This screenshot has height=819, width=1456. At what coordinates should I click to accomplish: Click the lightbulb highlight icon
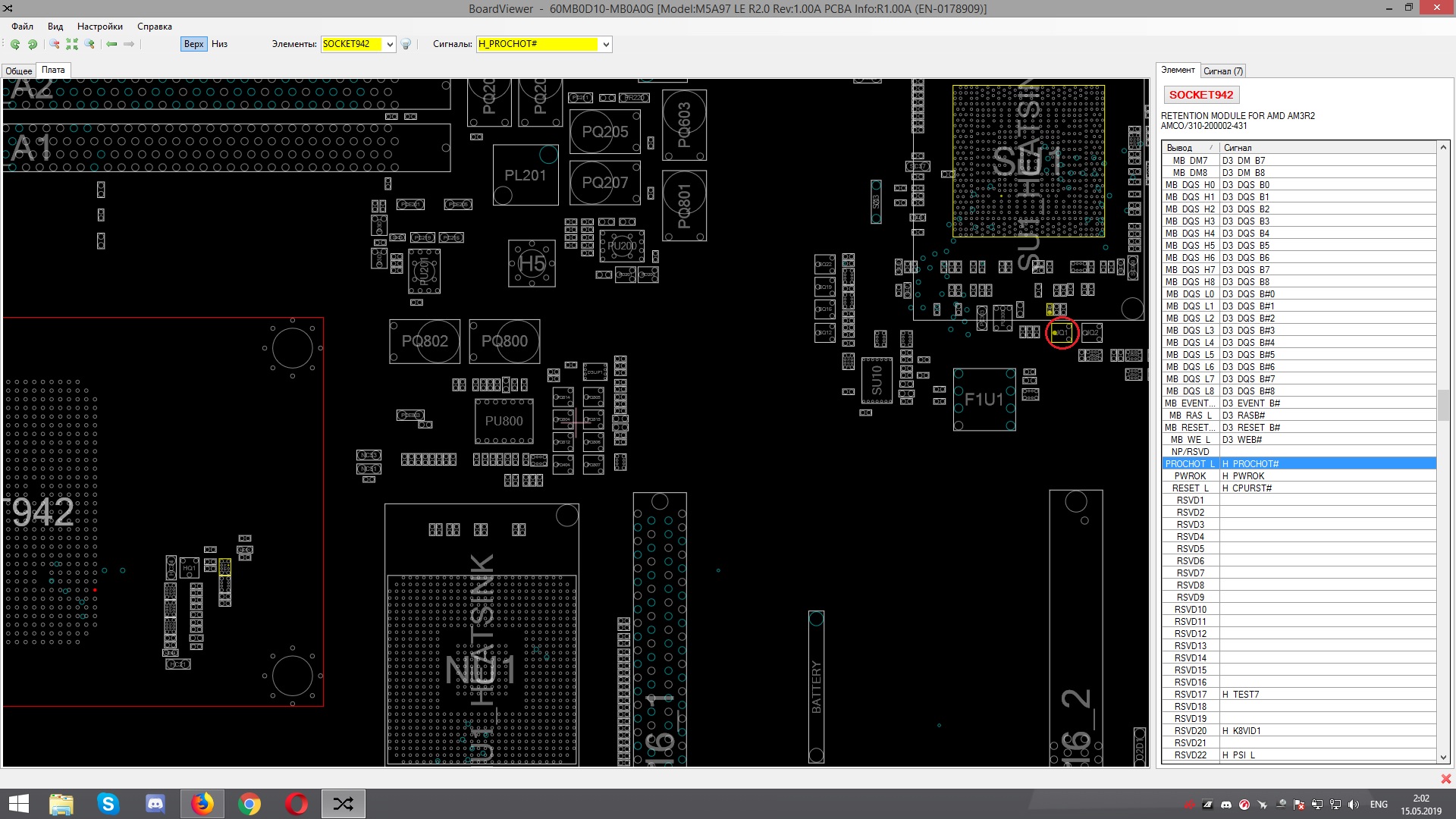click(406, 44)
